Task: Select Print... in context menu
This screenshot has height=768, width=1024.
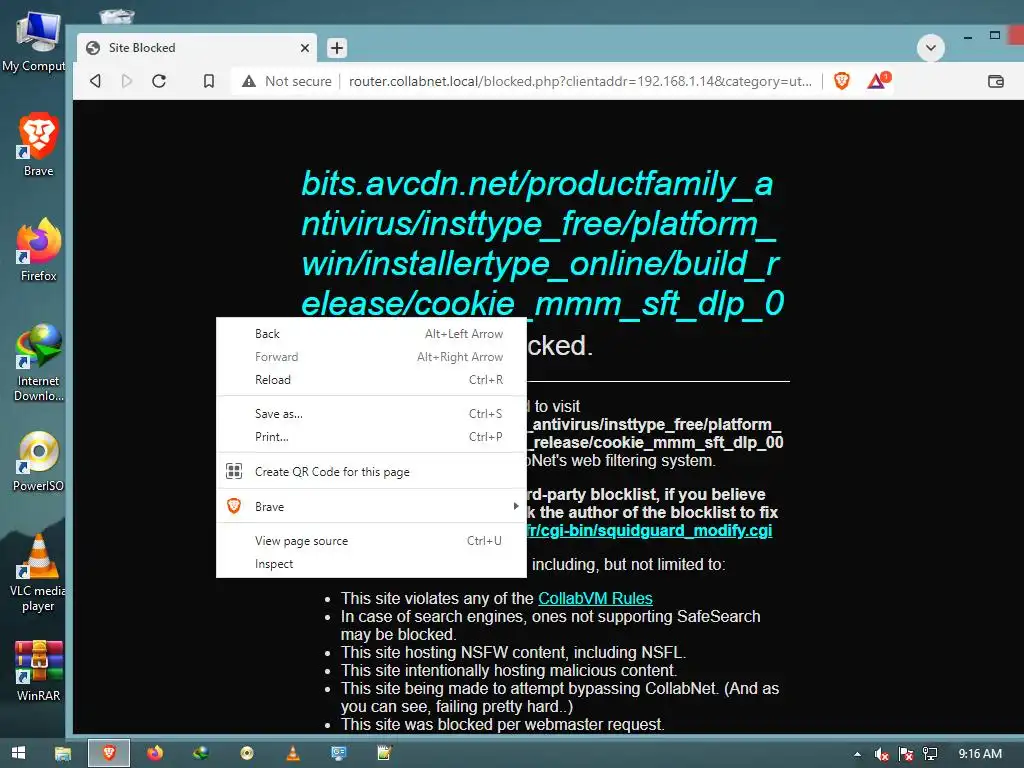Action: pyautogui.click(x=371, y=437)
